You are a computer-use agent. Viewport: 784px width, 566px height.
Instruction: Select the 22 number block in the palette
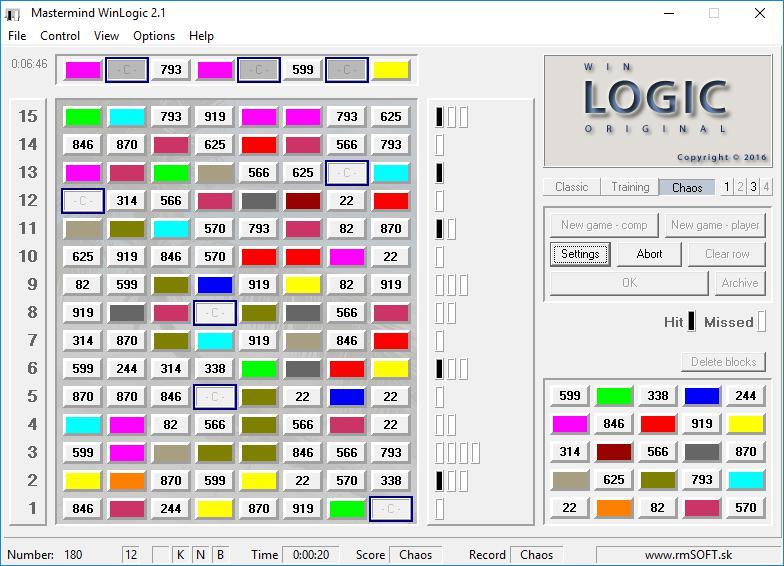point(570,508)
